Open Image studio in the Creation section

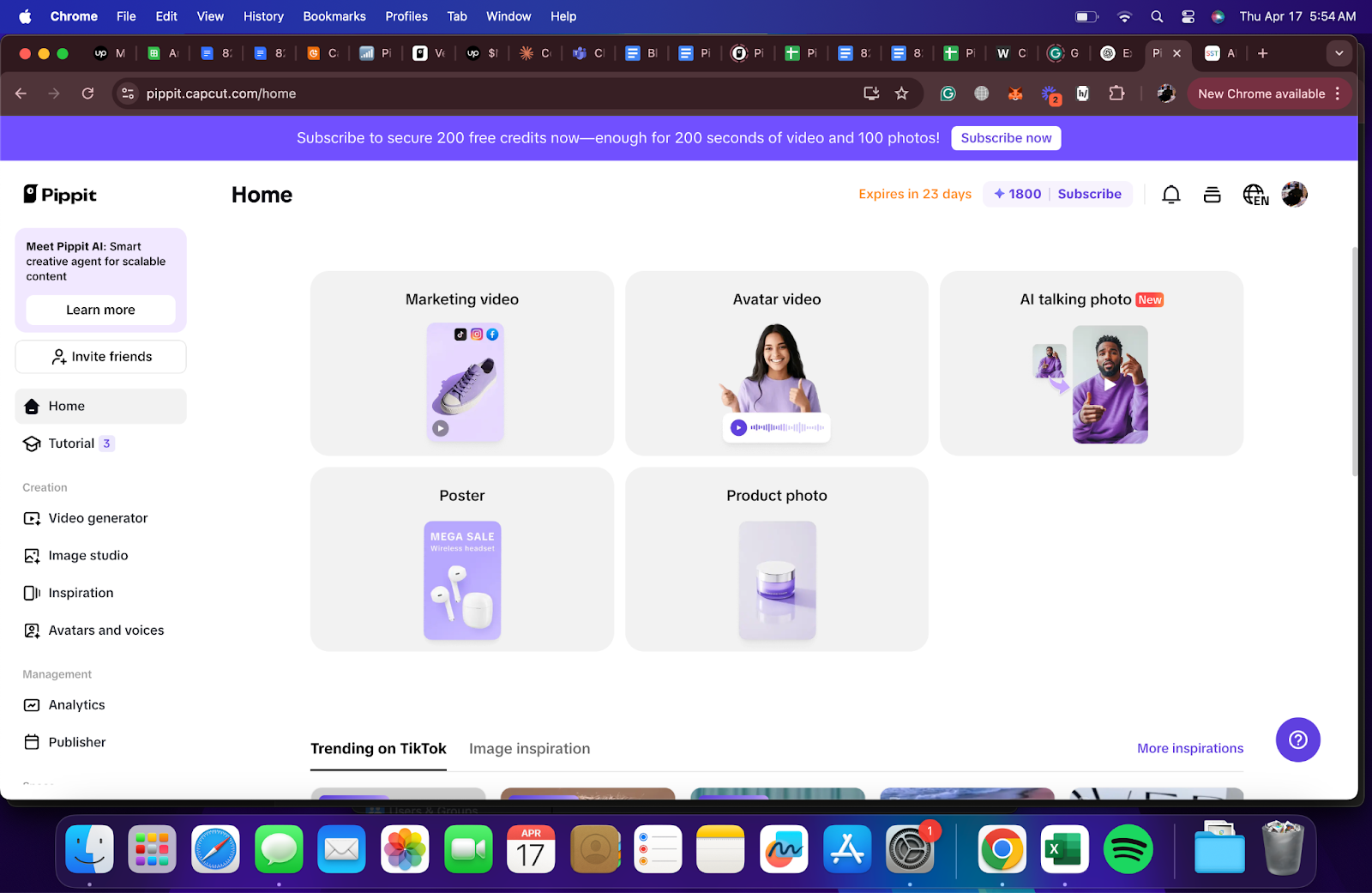pos(88,555)
